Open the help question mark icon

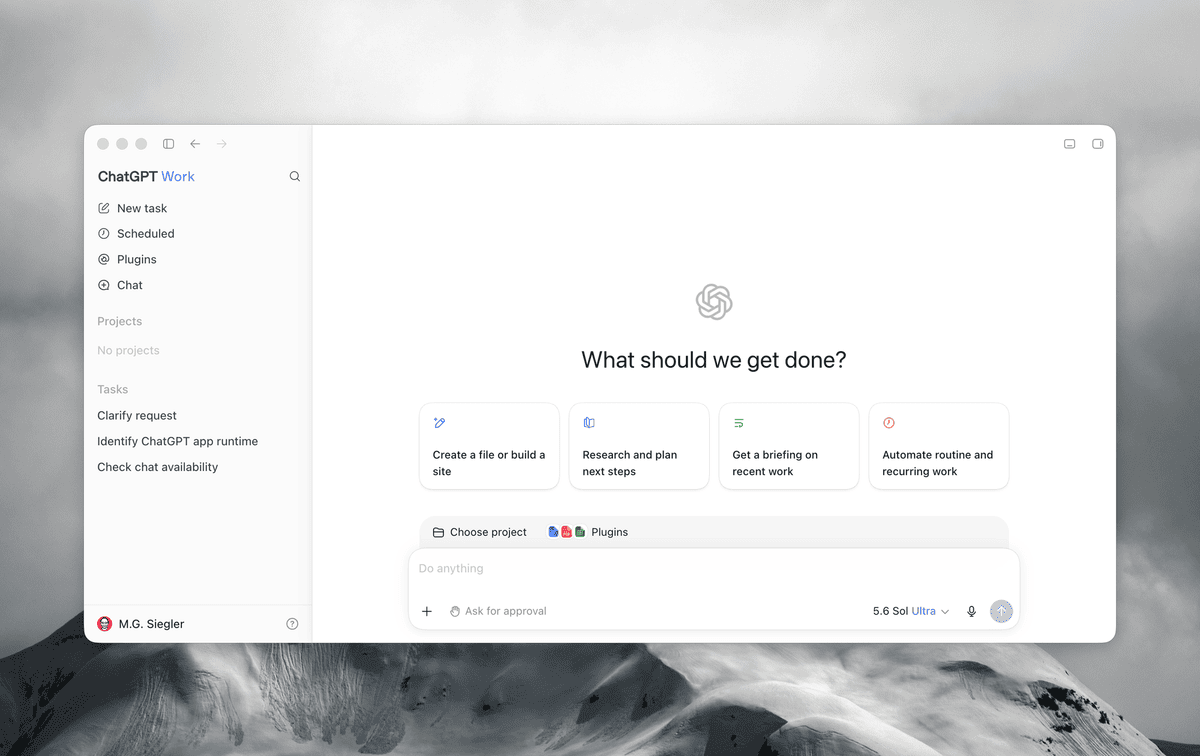pyautogui.click(x=292, y=624)
